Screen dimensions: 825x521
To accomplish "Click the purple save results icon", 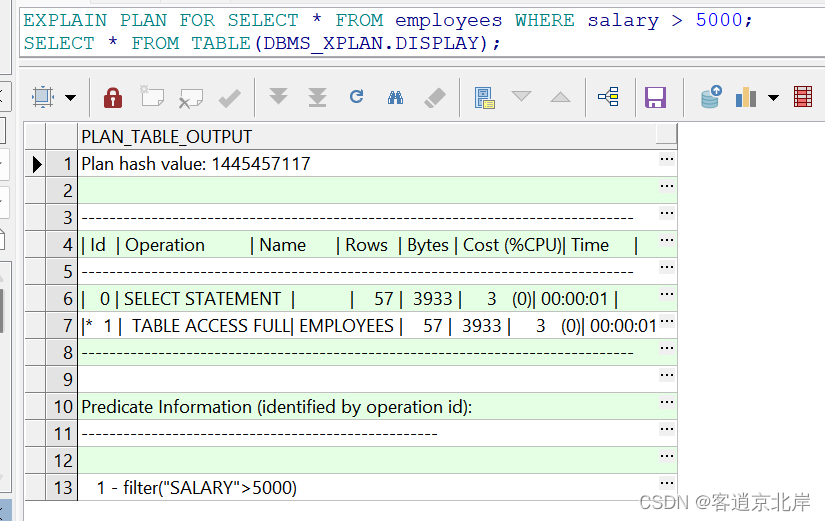I will [655, 97].
